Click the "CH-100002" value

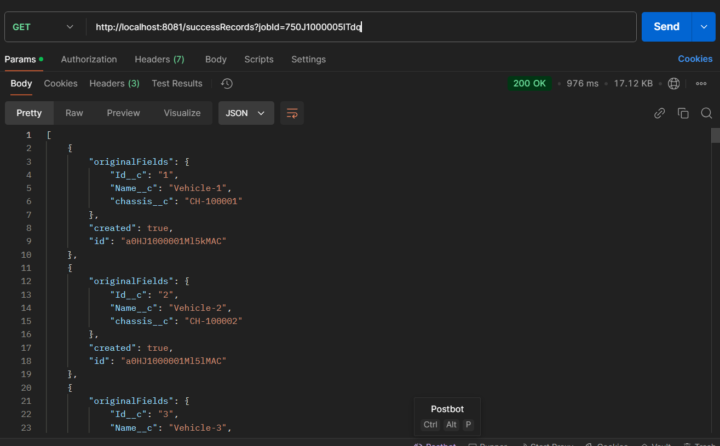(x=214, y=321)
